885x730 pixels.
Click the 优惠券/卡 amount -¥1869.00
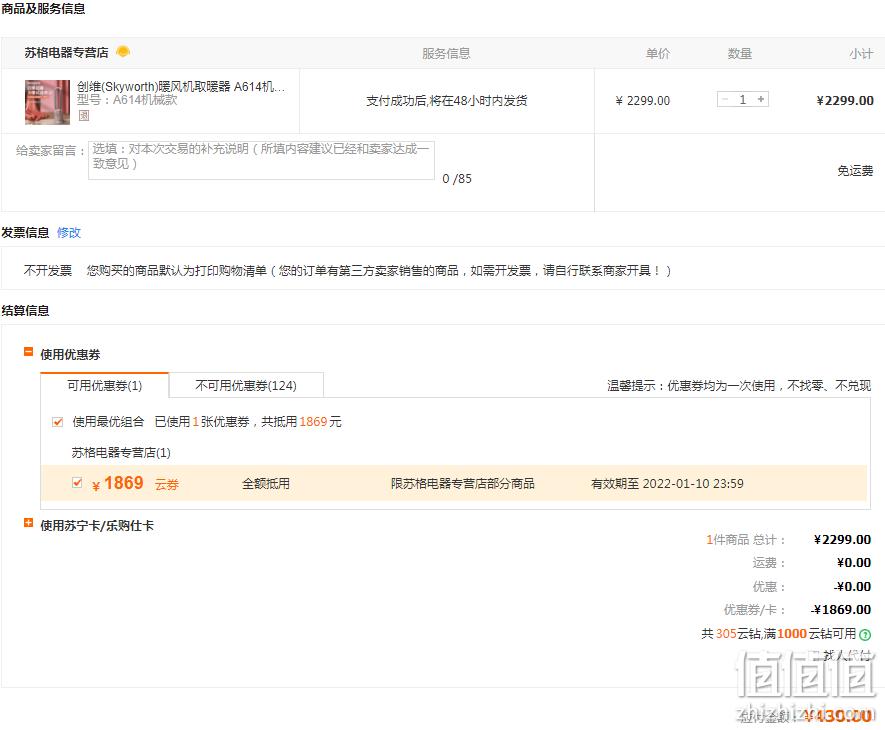coord(841,610)
